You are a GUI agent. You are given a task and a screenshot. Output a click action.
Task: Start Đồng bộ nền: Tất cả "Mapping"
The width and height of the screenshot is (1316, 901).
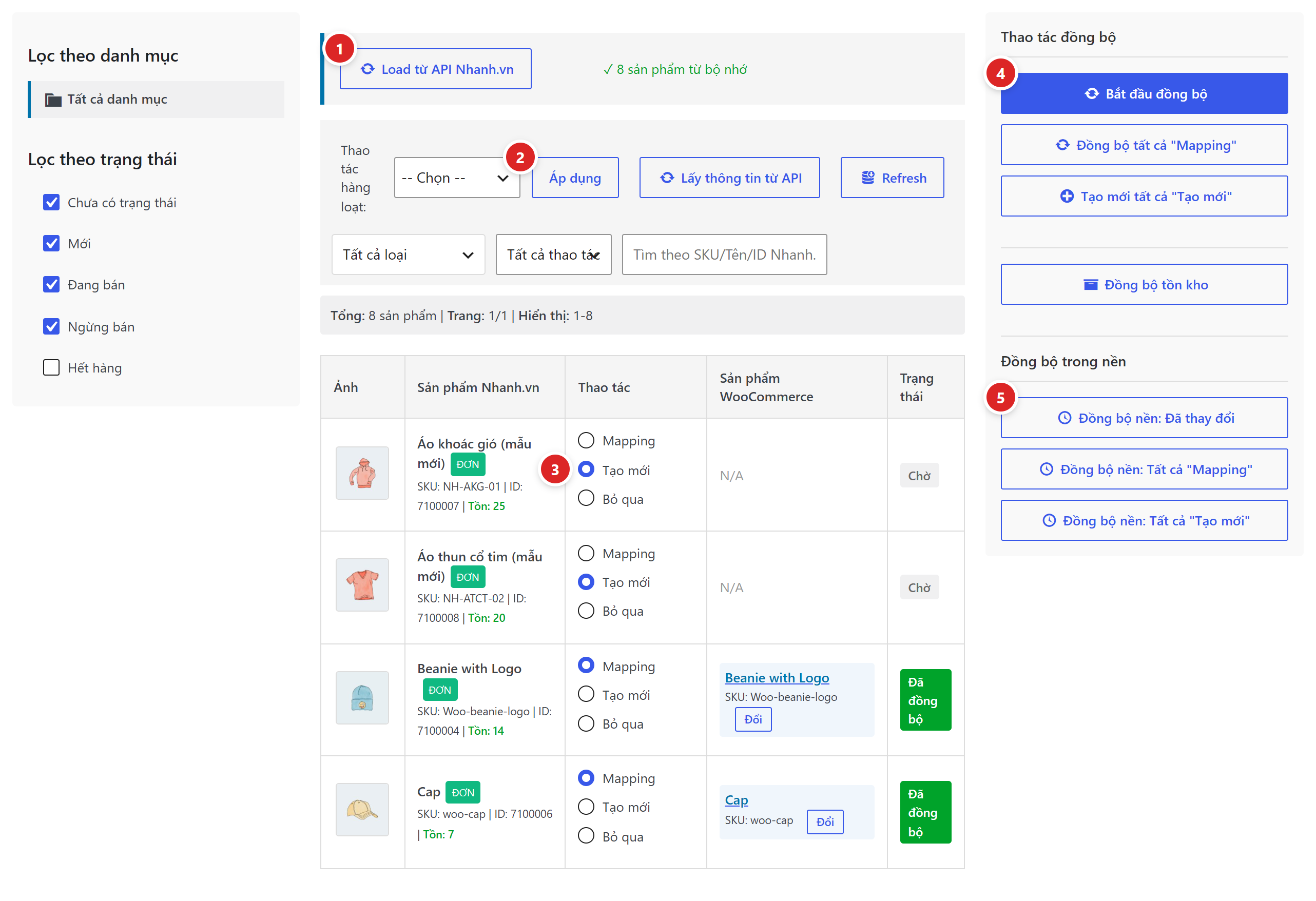click(1144, 469)
